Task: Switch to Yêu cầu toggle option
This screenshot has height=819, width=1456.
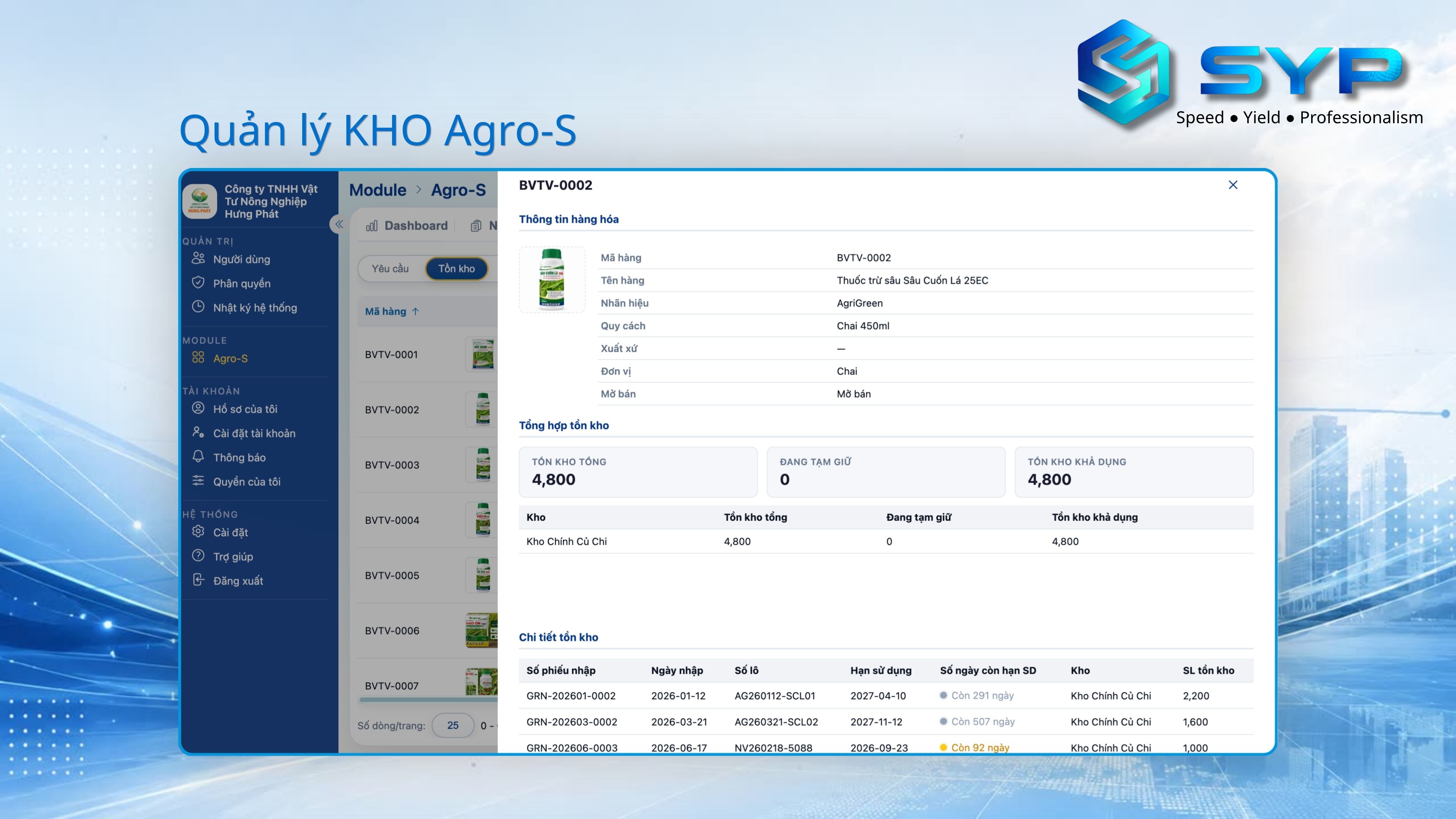Action: tap(390, 268)
